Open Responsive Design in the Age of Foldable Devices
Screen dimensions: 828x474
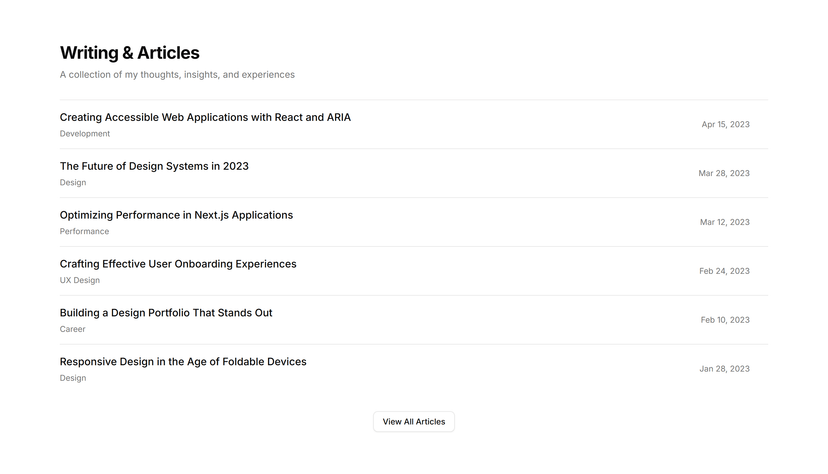coord(183,362)
